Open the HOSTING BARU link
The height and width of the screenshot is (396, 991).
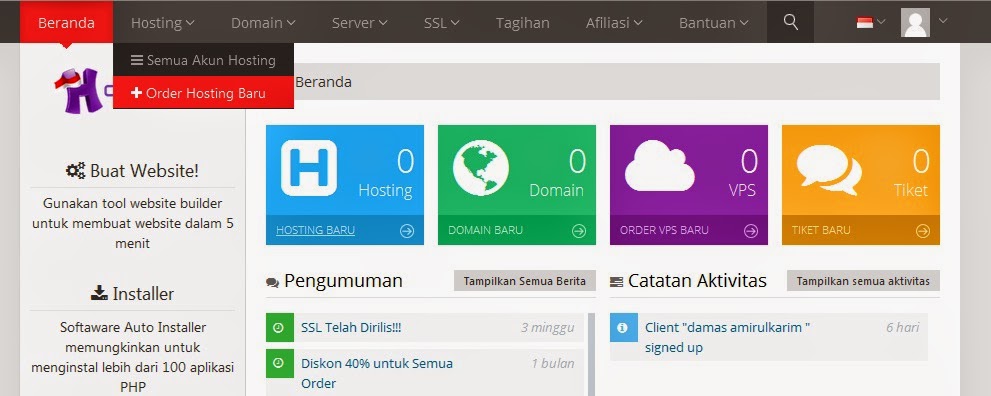coord(315,231)
